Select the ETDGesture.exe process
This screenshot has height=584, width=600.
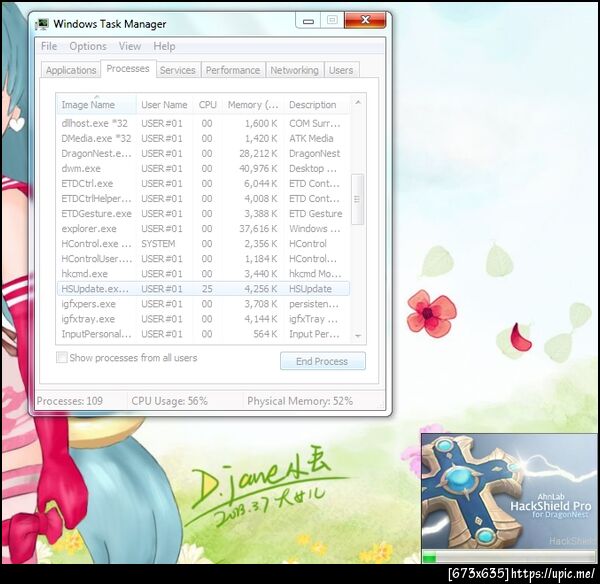point(203,214)
